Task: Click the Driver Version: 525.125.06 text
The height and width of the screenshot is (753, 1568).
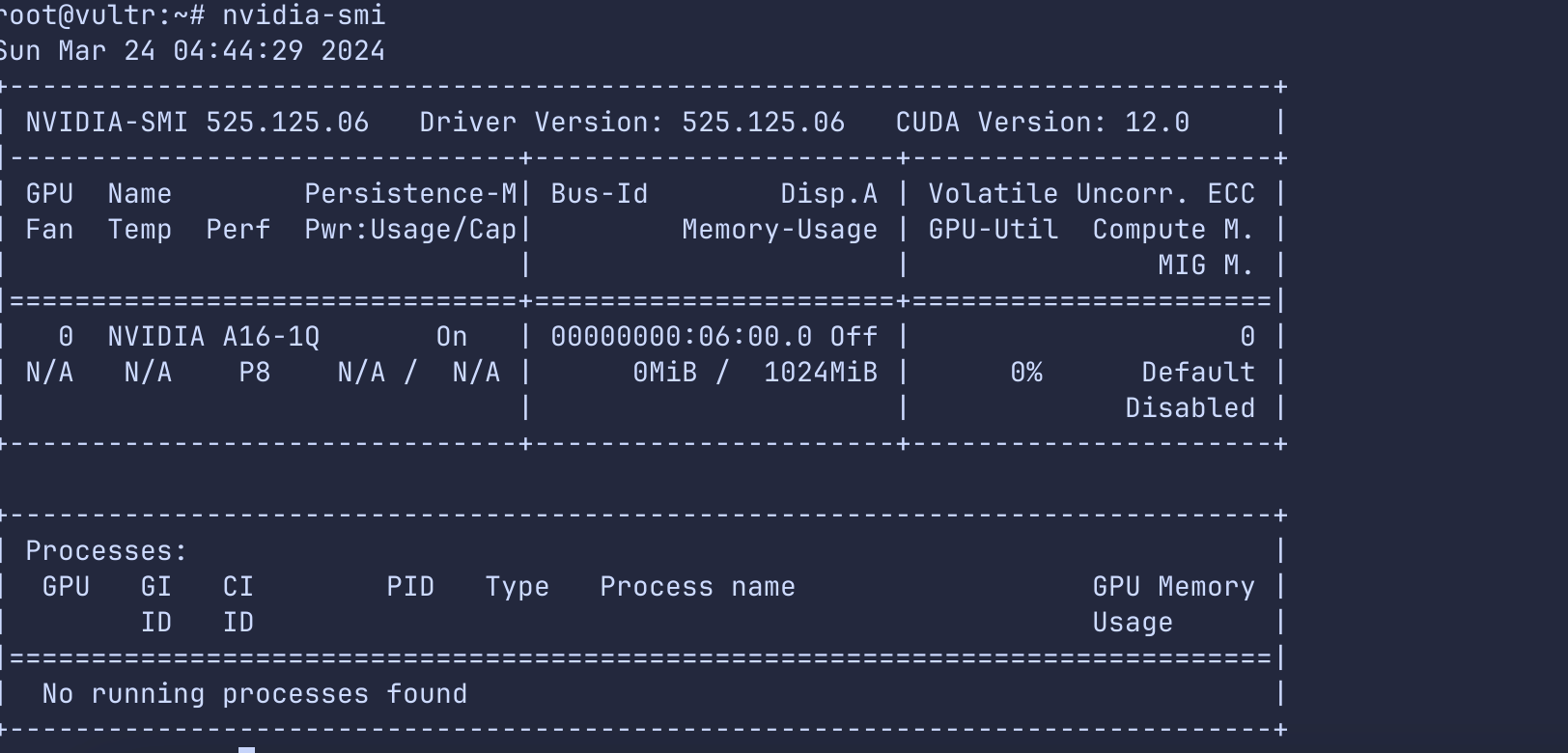Action: click(x=631, y=123)
